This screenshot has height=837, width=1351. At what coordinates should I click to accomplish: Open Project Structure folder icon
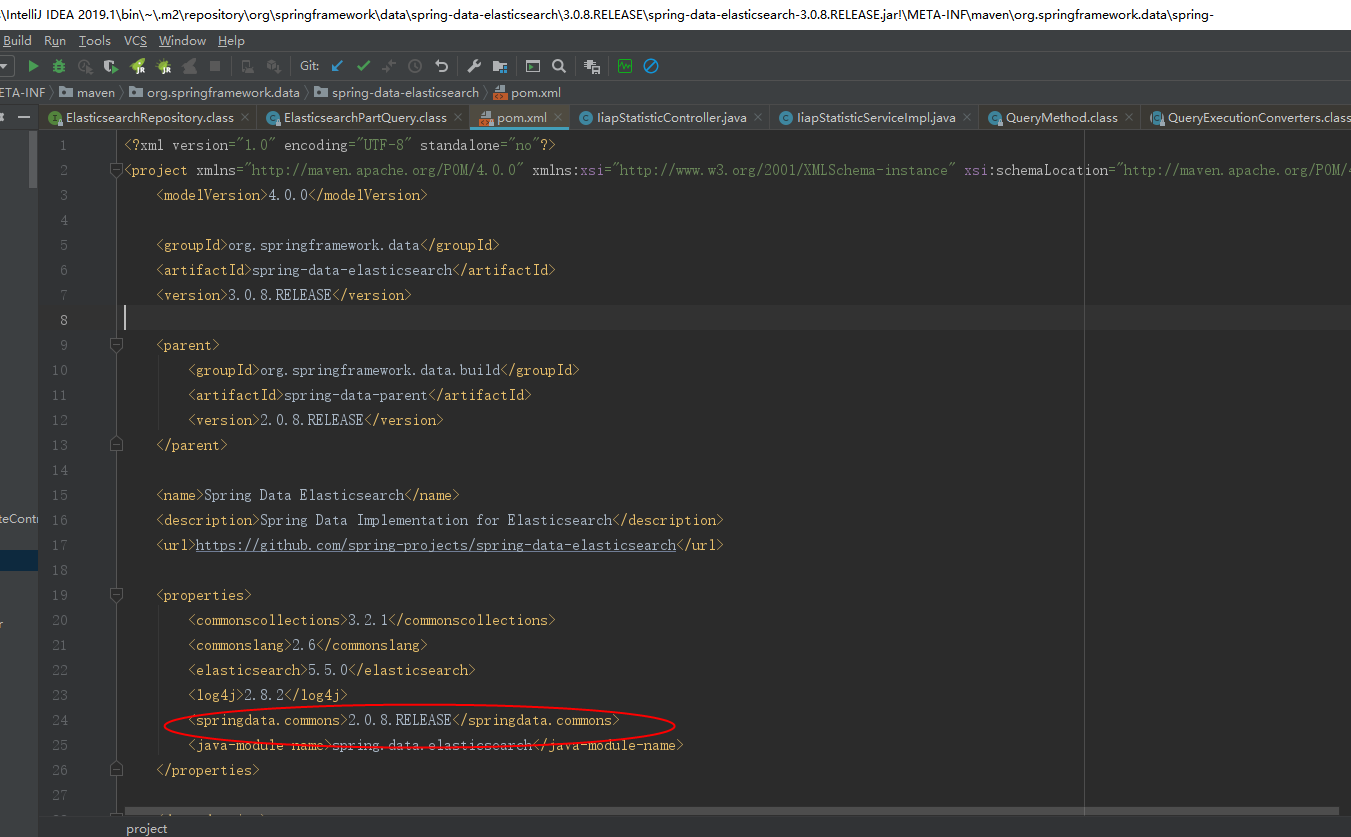coord(500,66)
